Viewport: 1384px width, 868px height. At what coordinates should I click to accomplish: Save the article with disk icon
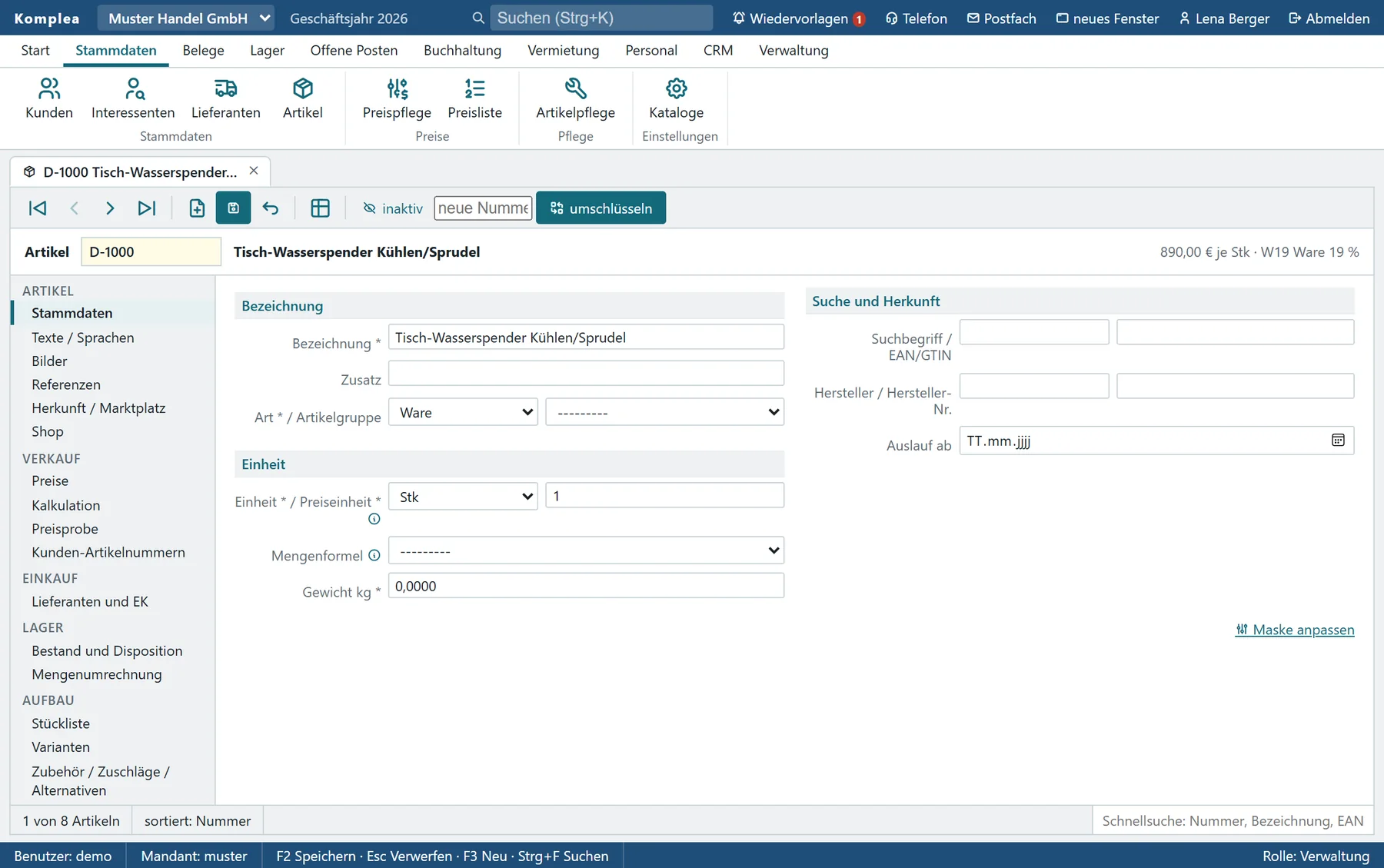[234, 208]
